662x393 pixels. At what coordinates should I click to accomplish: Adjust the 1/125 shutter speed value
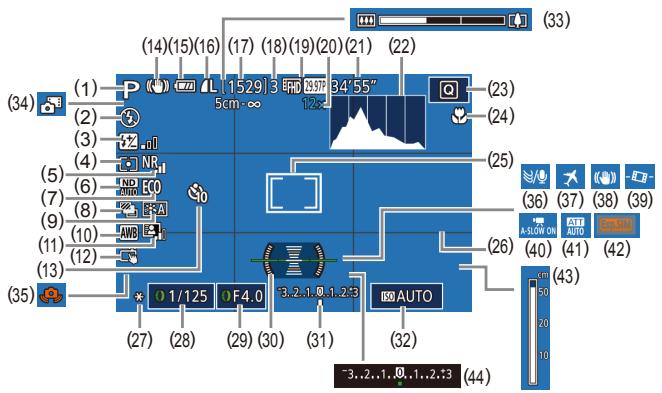pyautogui.click(x=182, y=296)
